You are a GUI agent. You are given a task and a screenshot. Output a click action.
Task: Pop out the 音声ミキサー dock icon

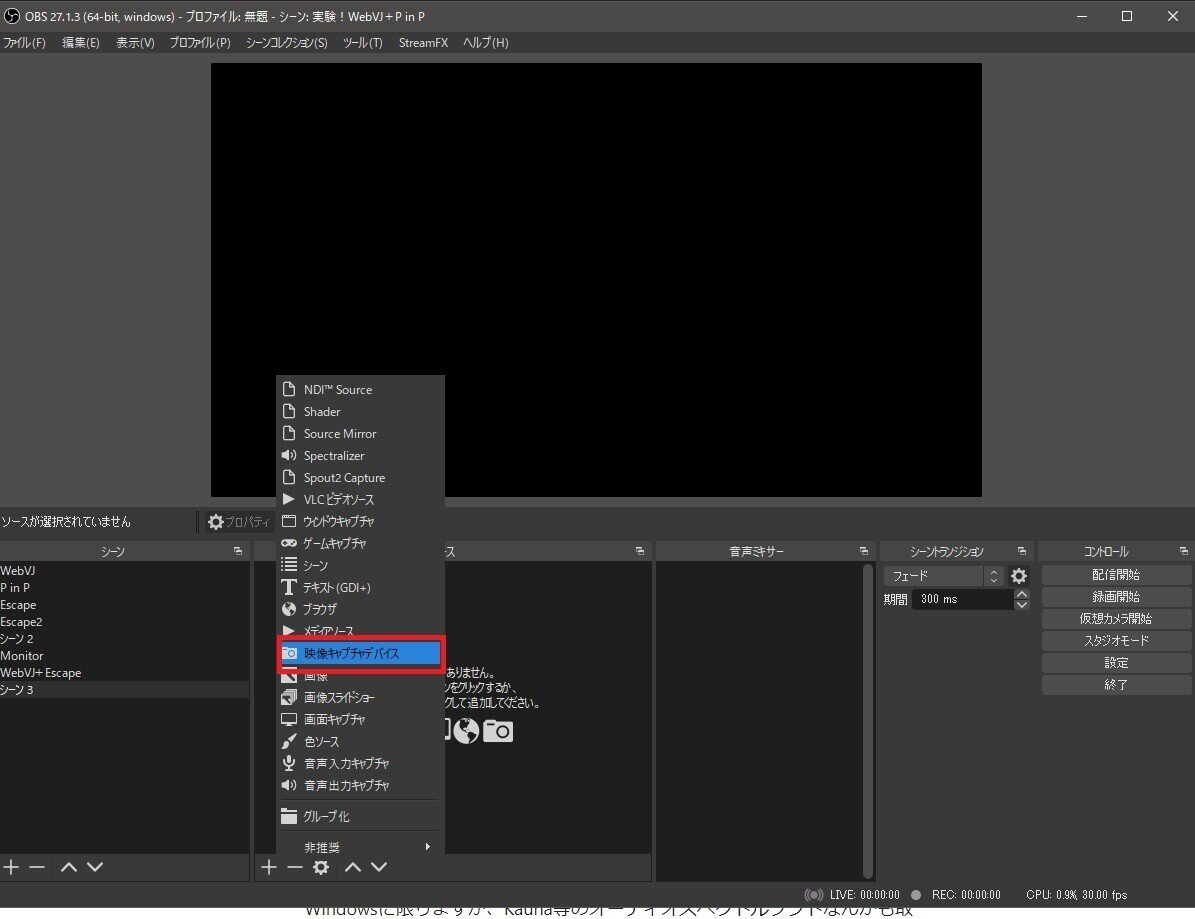click(x=863, y=551)
